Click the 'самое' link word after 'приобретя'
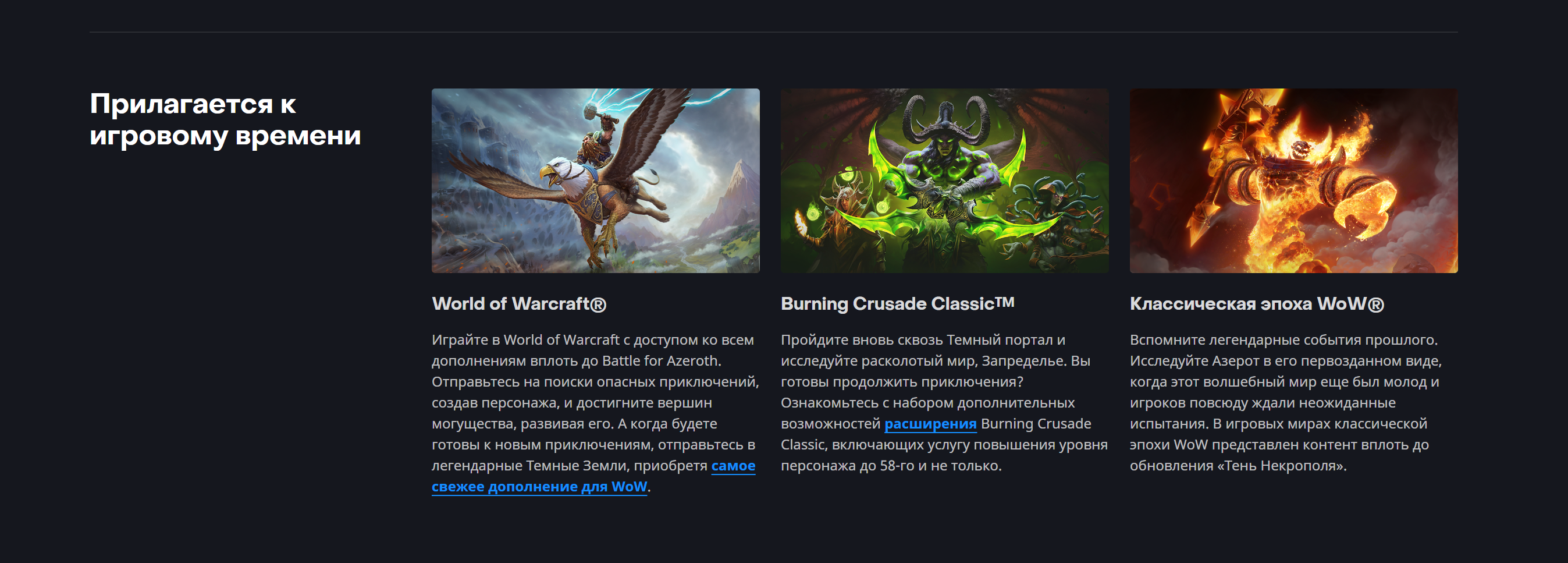This screenshot has height=563, width=1568. tap(734, 466)
